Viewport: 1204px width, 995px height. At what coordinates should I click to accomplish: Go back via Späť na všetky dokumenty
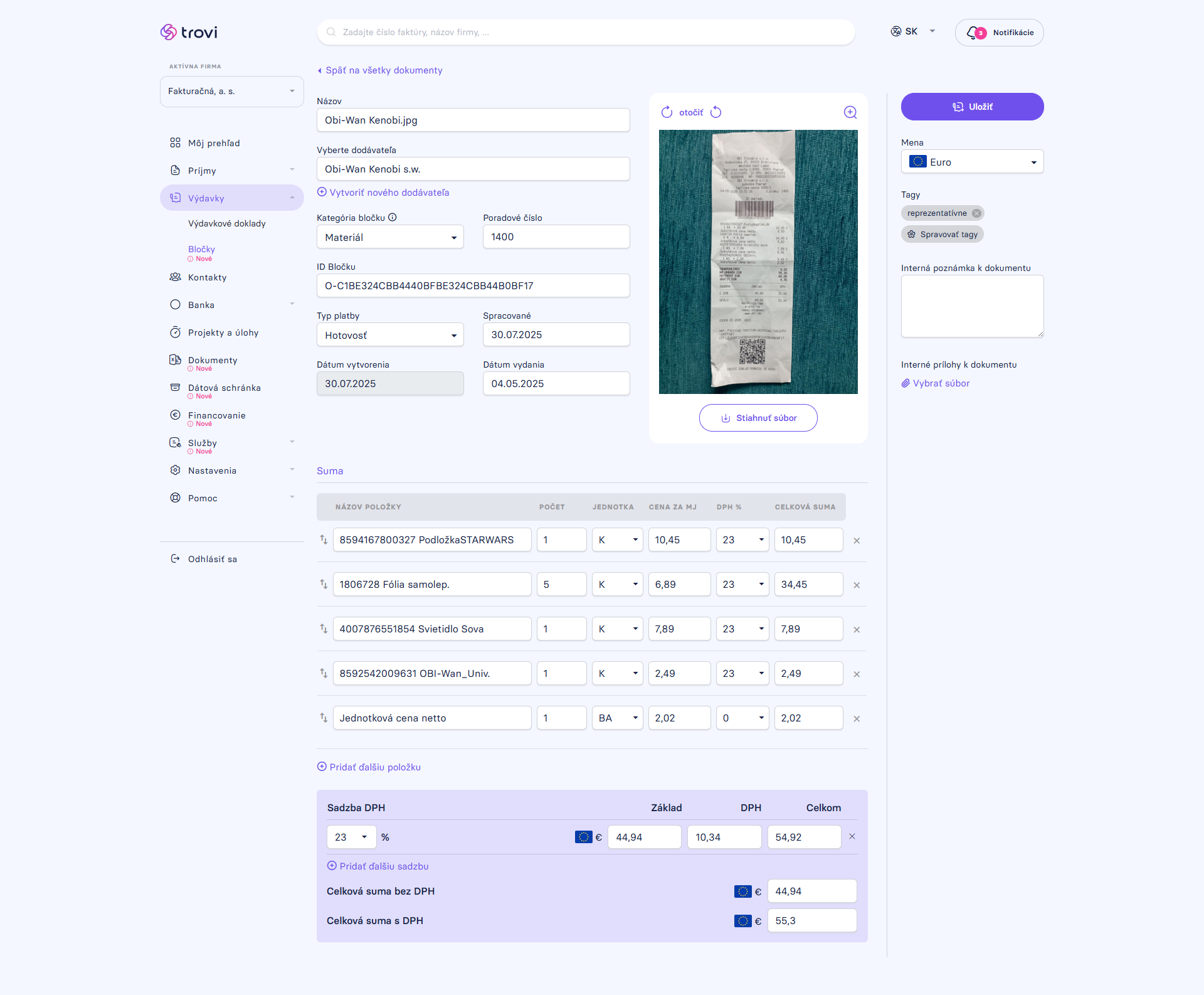point(379,70)
